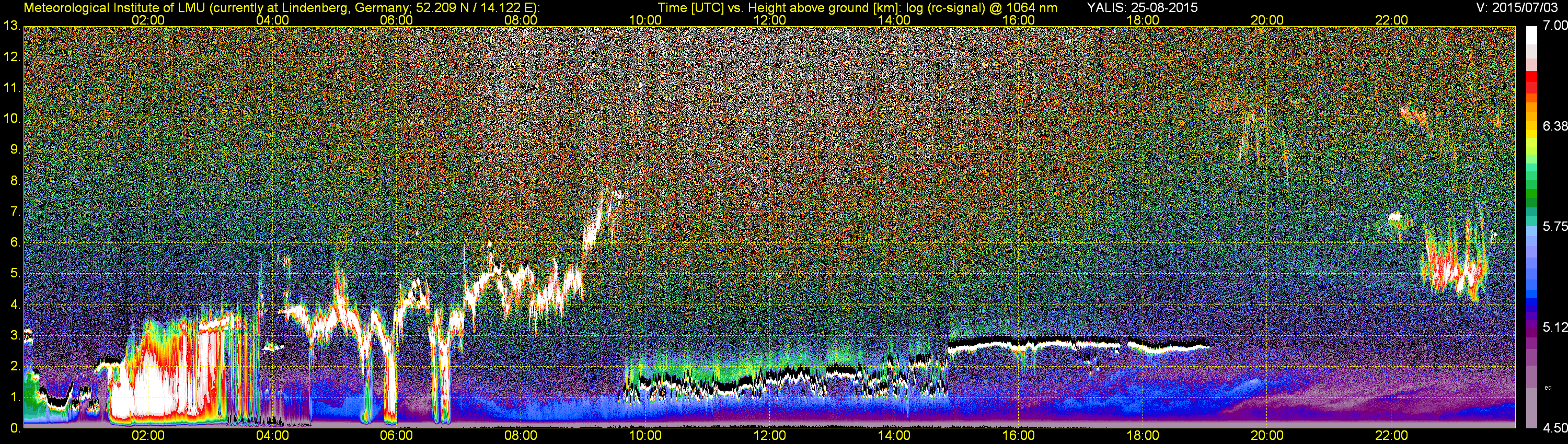Click the height axis label '4.'
This screenshot has height=444, width=1568.
(15, 305)
